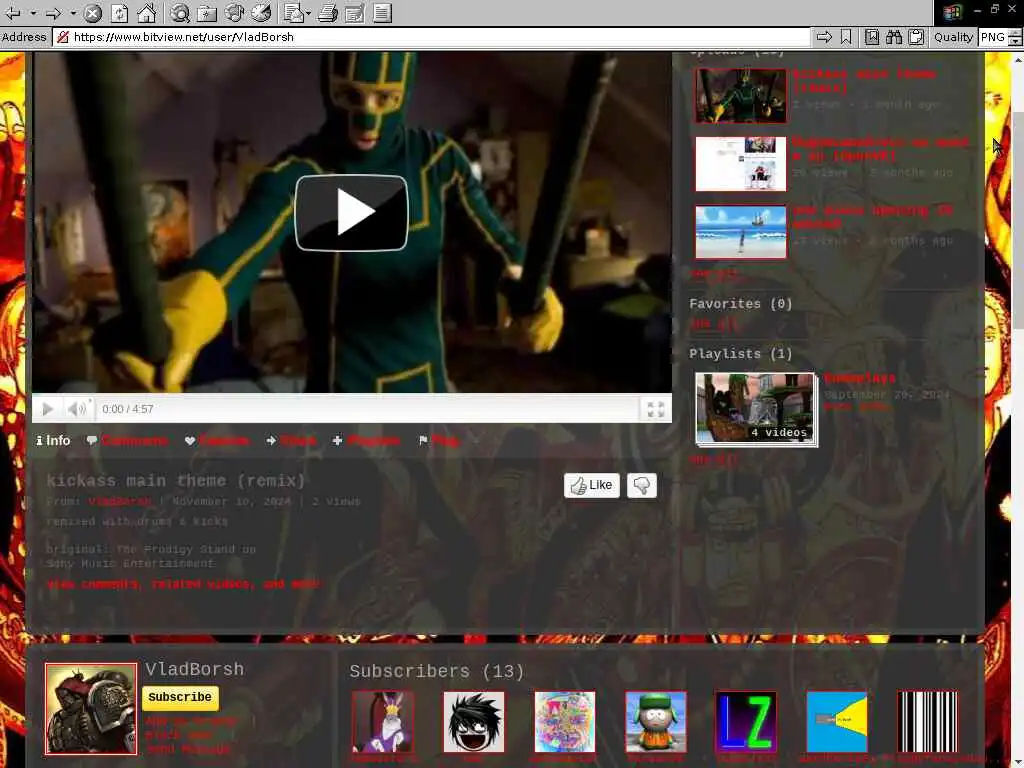Stop page loading with the Stop icon
Image resolution: width=1024 pixels, height=768 pixels.
pos(93,12)
